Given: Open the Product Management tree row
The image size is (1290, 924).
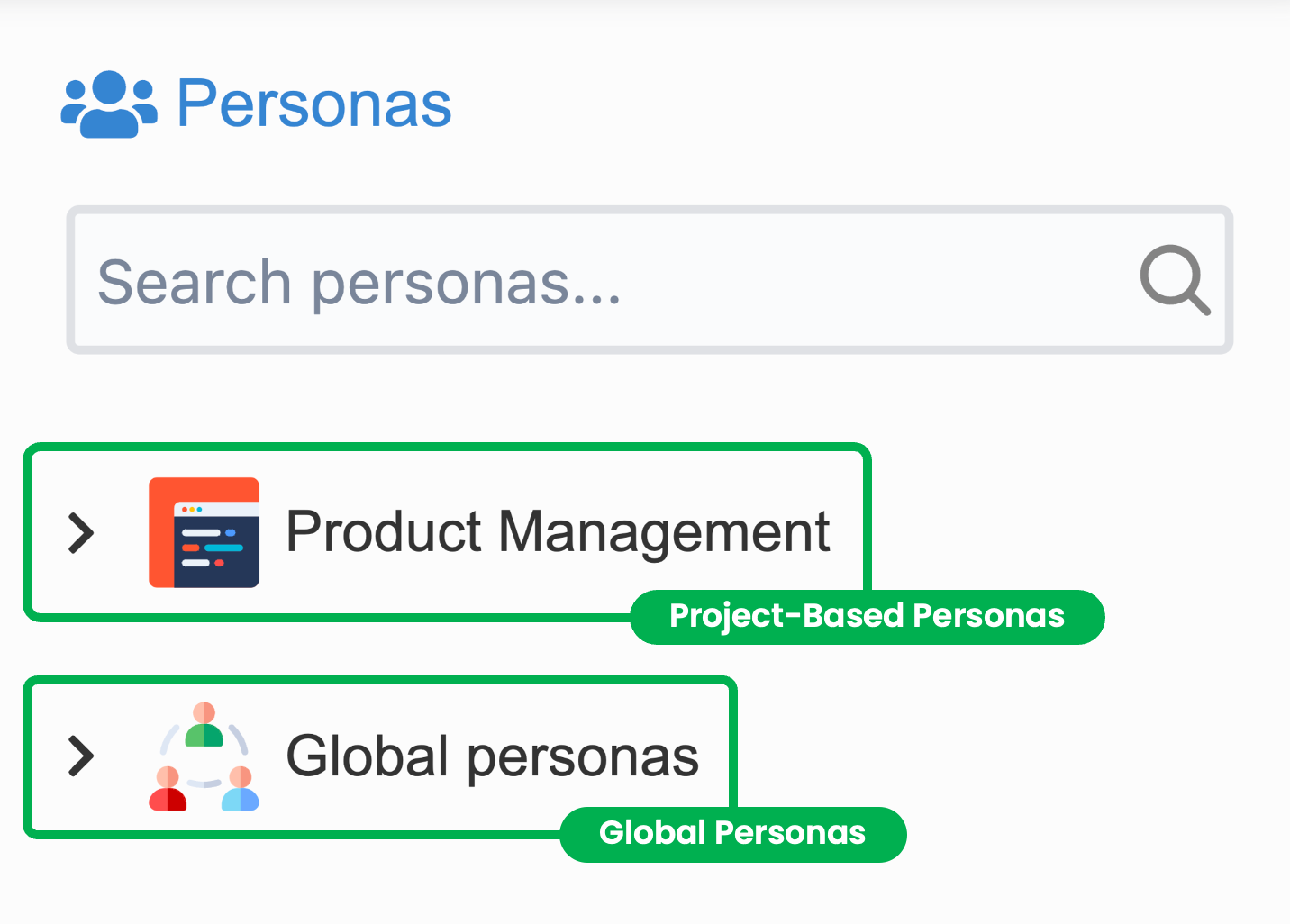Looking at the screenshot, I should [x=447, y=532].
